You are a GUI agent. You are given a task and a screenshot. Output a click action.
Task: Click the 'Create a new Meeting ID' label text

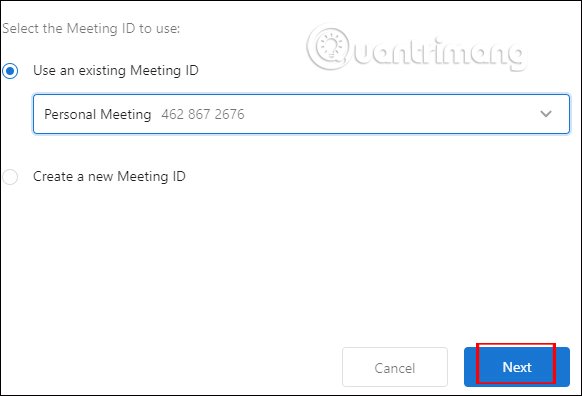tap(109, 176)
